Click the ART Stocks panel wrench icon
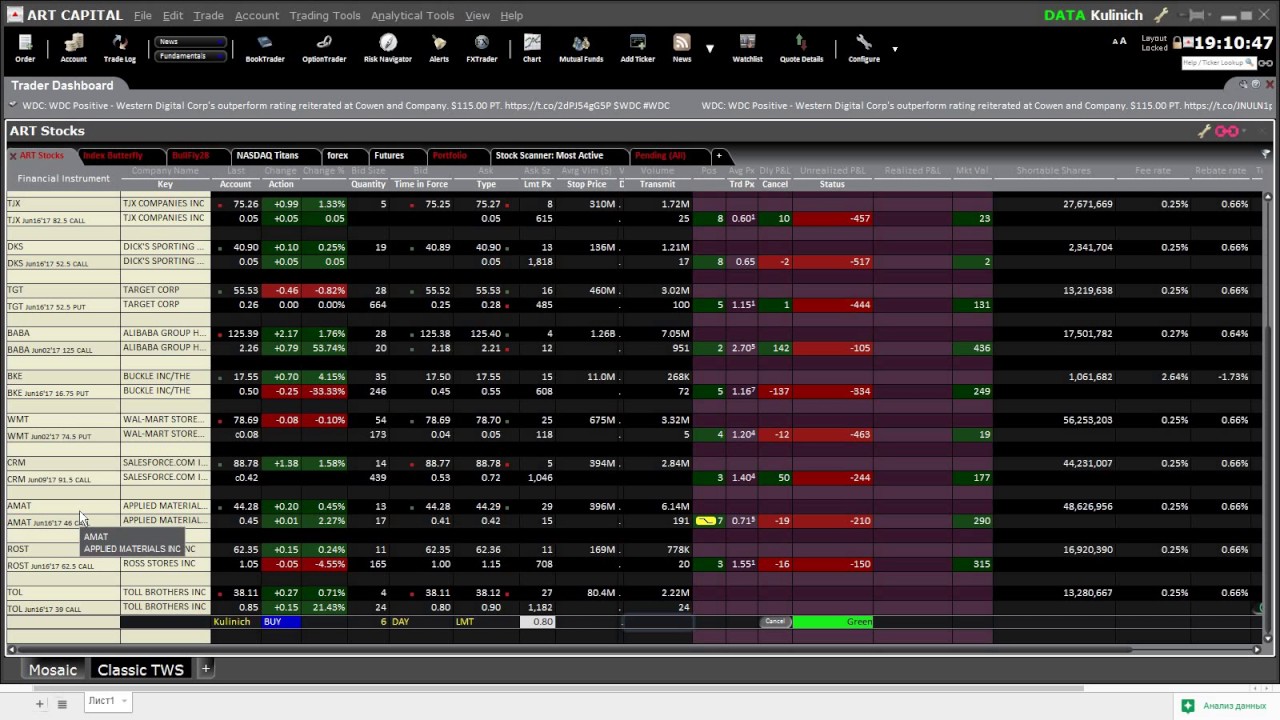The height and width of the screenshot is (720, 1280). click(x=1204, y=131)
